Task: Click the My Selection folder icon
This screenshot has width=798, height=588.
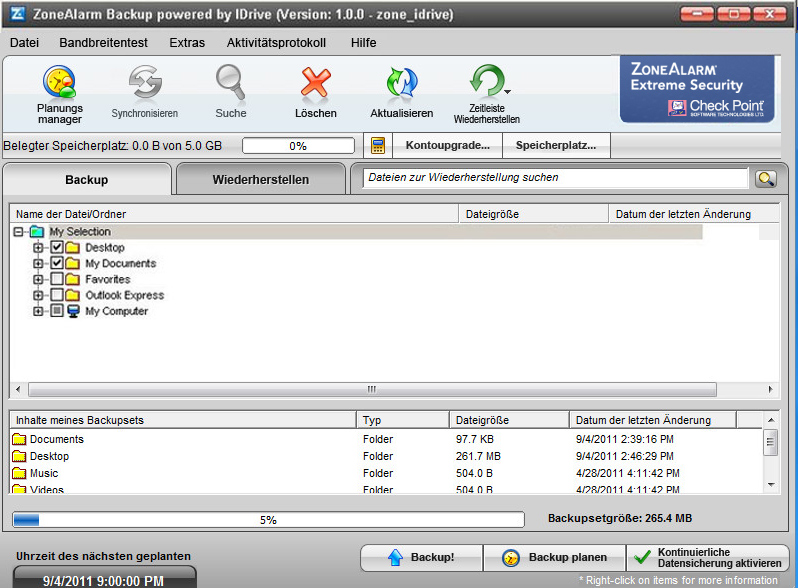Action: [x=37, y=232]
